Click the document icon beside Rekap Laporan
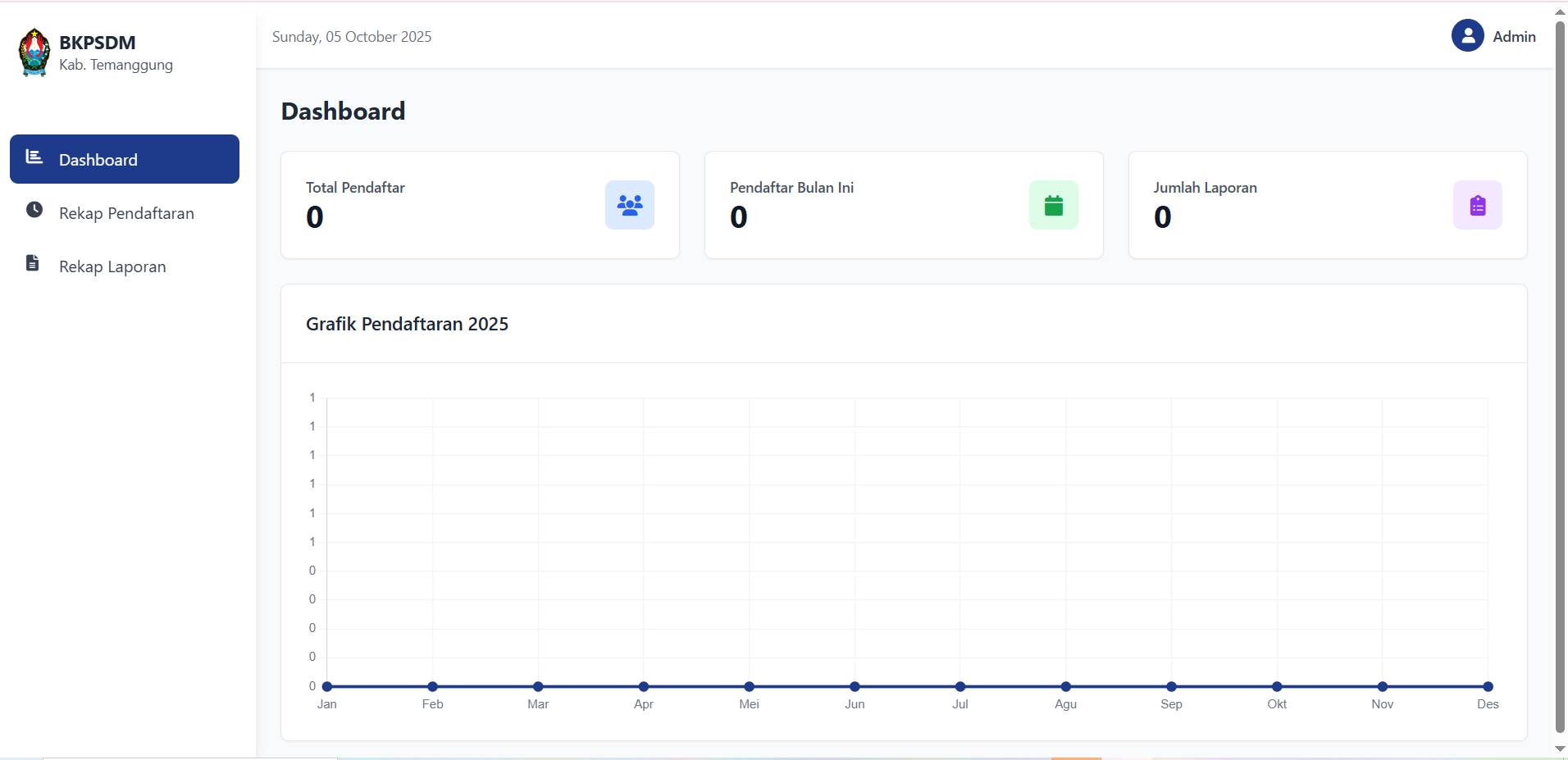This screenshot has height=760, width=1568. (x=33, y=263)
